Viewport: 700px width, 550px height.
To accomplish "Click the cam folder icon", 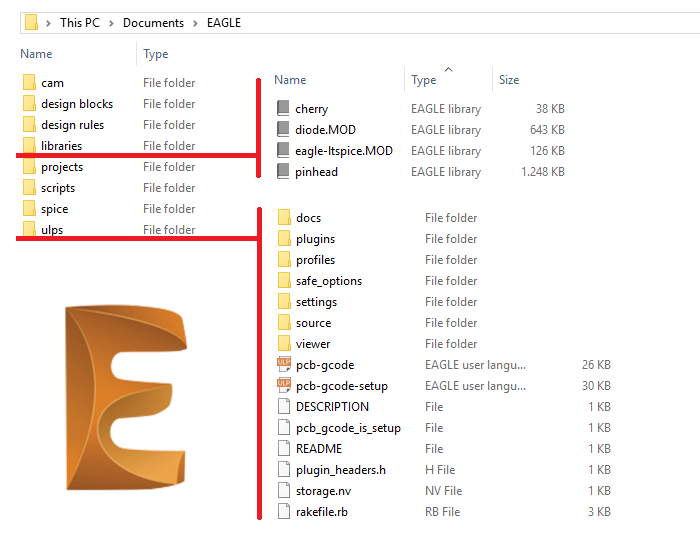I will tap(29, 83).
